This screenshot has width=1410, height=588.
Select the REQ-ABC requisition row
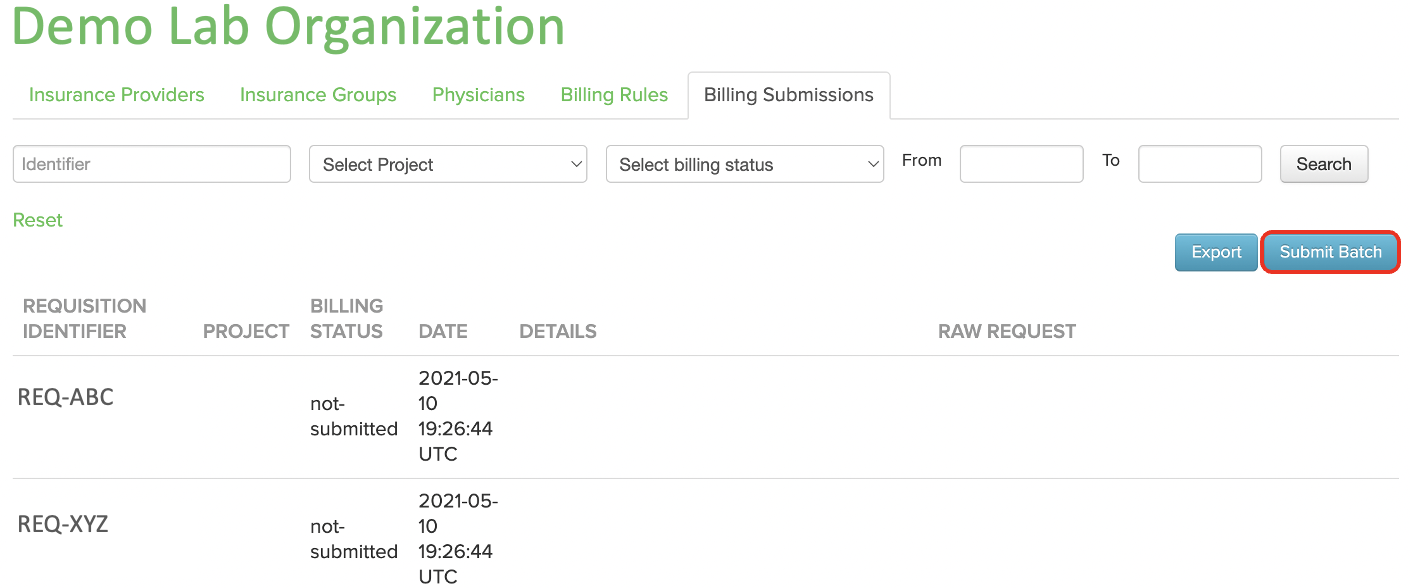coord(706,417)
